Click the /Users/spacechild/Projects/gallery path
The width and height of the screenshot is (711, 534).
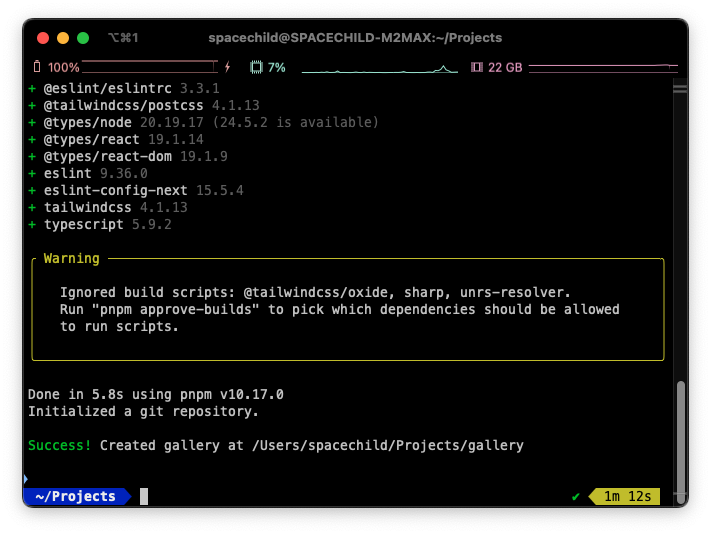coord(388,446)
